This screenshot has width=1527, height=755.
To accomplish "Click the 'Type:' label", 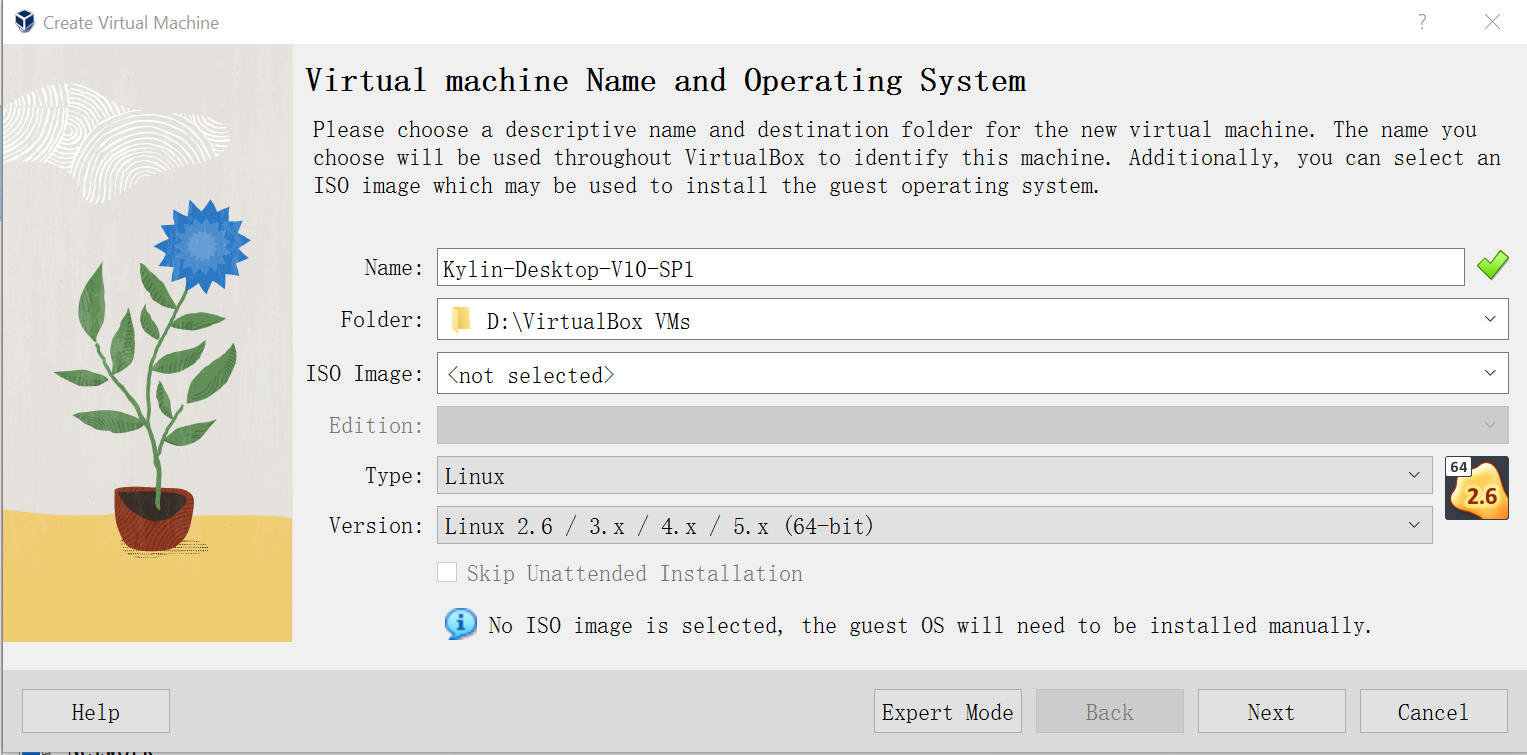I will 395,476.
